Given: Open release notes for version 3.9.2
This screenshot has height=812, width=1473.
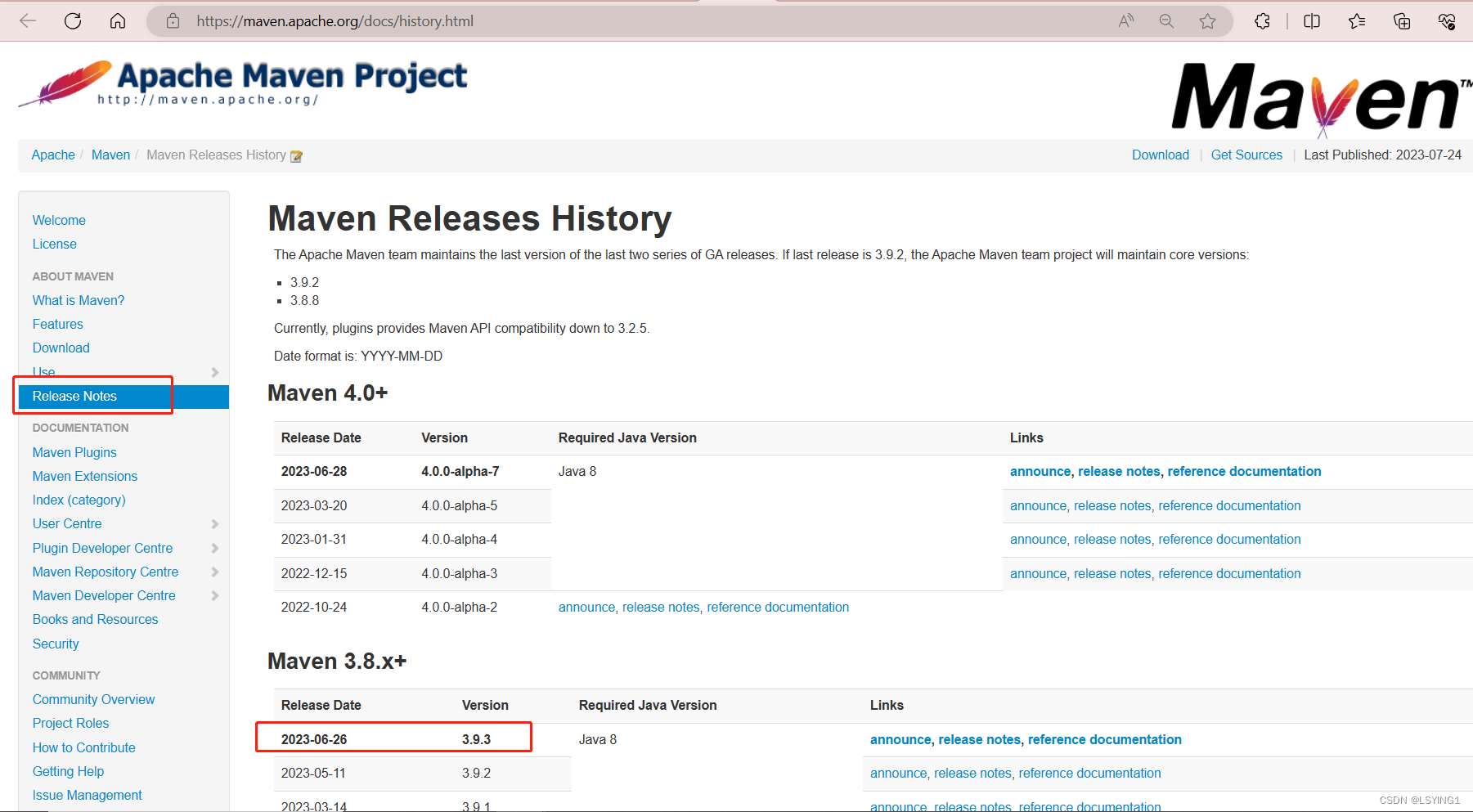Looking at the screenshot, I should 972,773.
